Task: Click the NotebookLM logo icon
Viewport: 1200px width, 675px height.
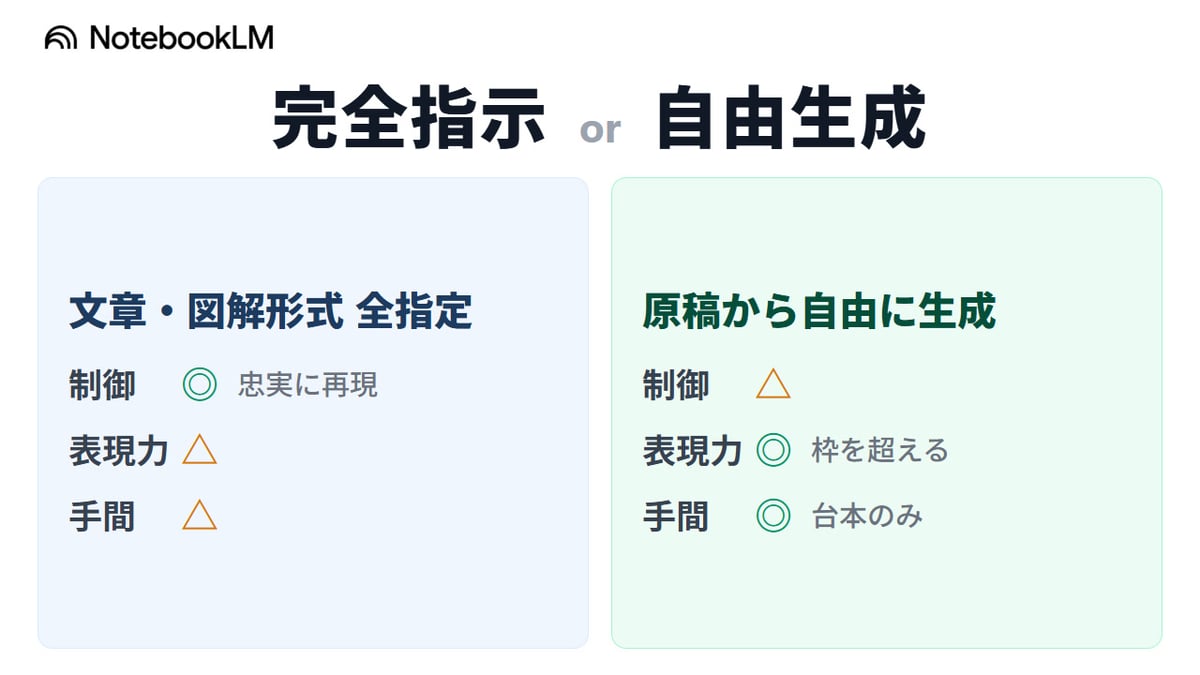Action: coord(61,38)
